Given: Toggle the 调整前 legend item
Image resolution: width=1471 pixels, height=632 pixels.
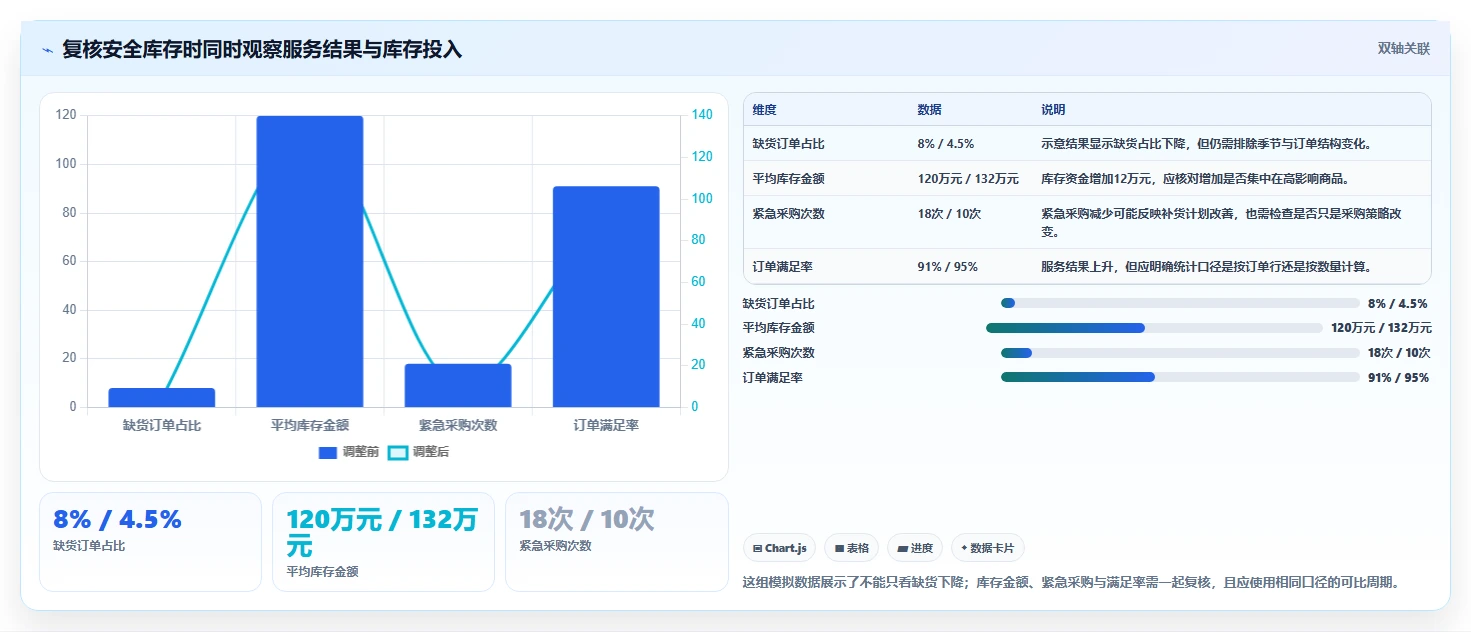Looking at the screenshot, I should point(349,452).
